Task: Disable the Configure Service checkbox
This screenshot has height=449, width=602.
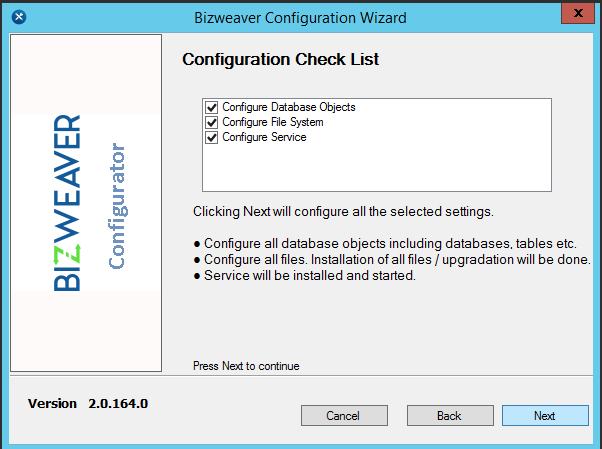Action: [x=212, y=137]
